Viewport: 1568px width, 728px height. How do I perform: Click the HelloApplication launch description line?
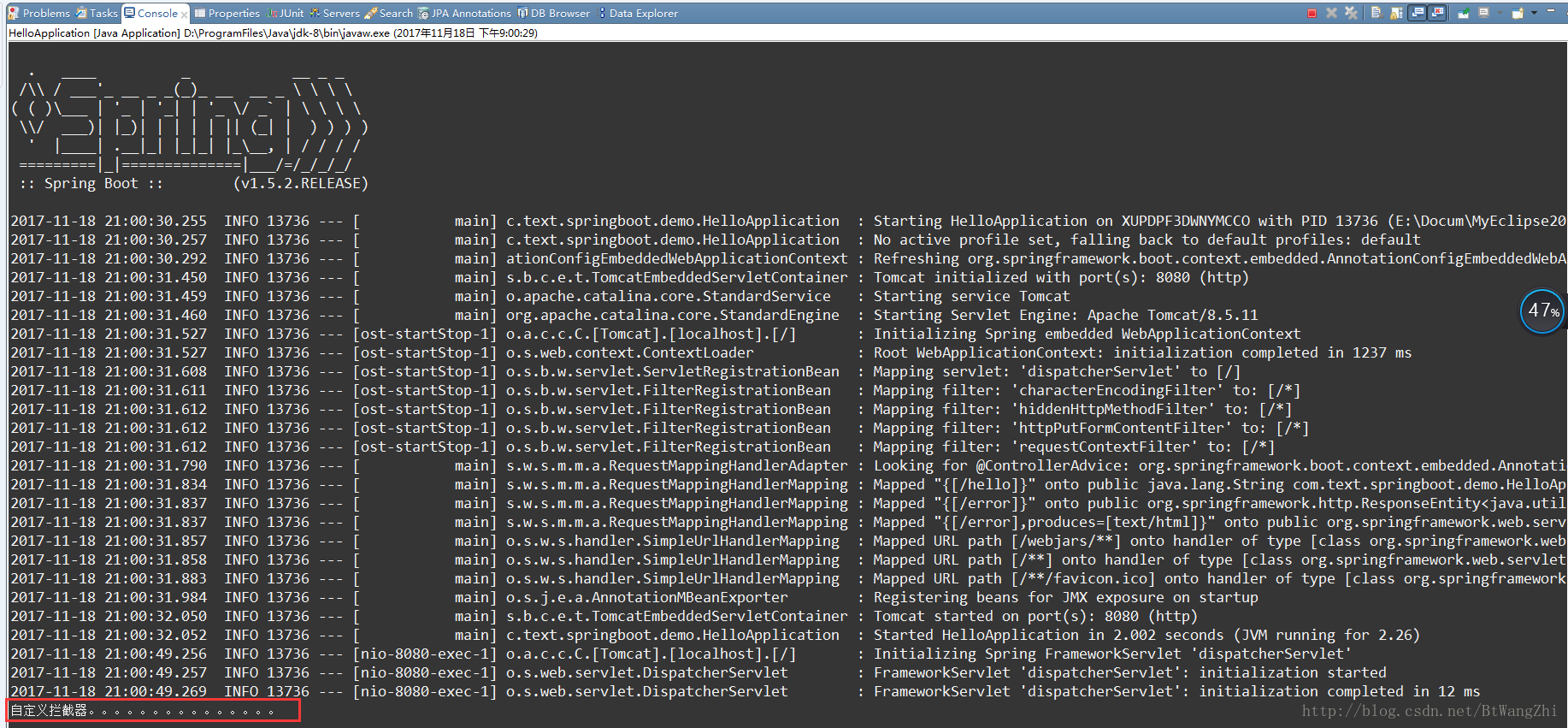click(x=273, y=33)
